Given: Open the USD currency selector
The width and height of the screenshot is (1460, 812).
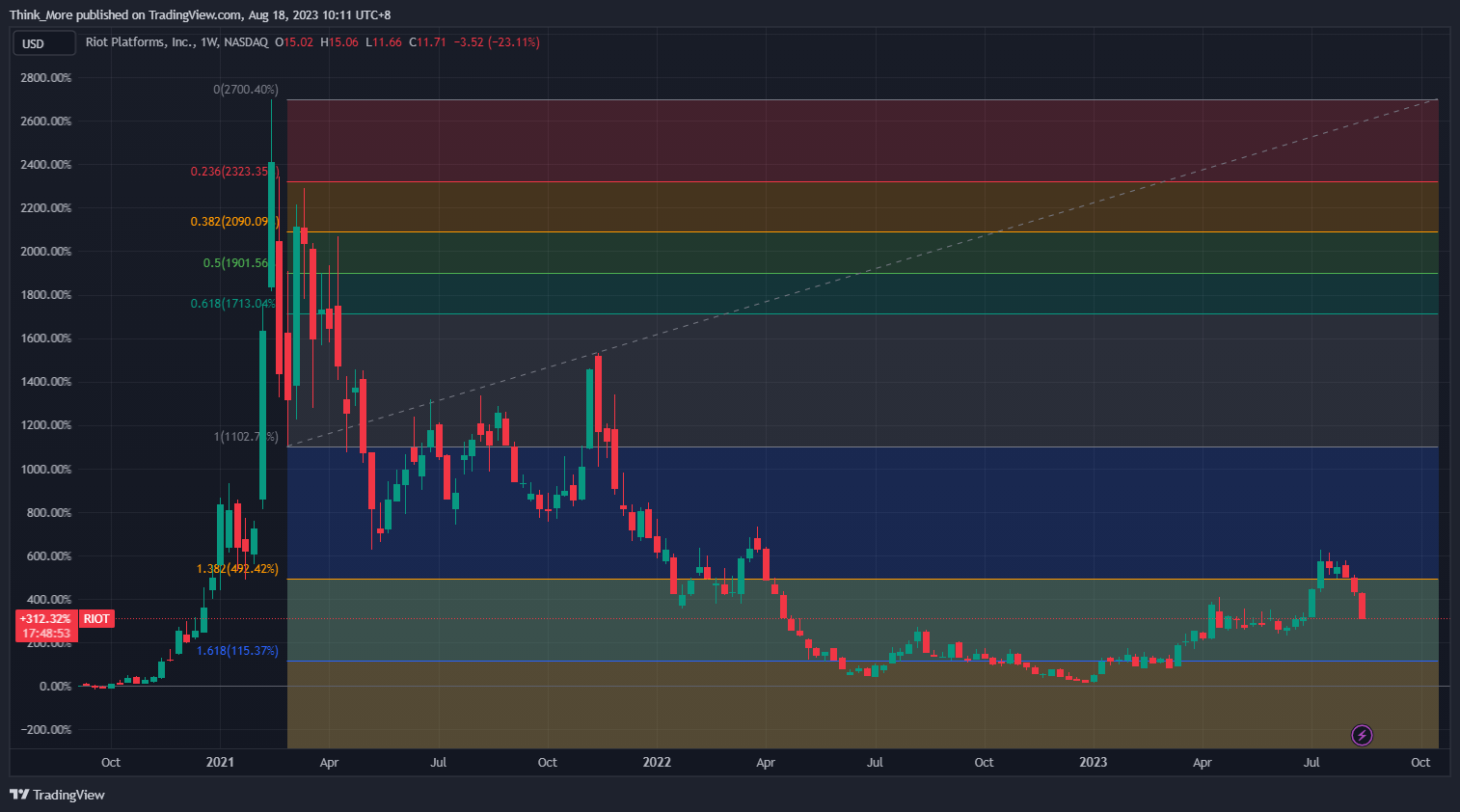Looking at the screenshot, I should (44, 43).
